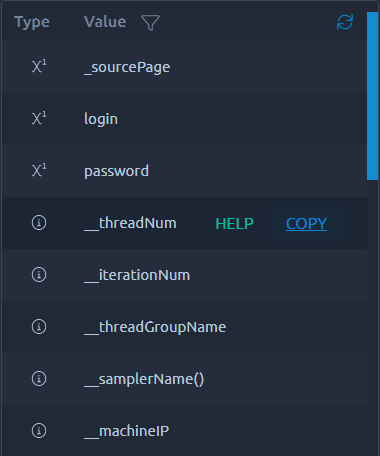
Task: Click variable type icon for password
Action: point(39,170)
